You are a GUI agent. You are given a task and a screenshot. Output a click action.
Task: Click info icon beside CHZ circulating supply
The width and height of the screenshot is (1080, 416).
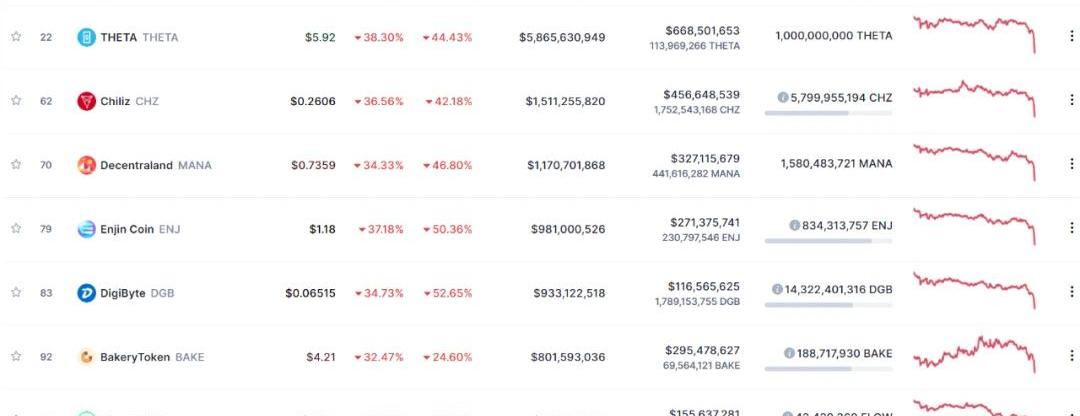[782, 98]
